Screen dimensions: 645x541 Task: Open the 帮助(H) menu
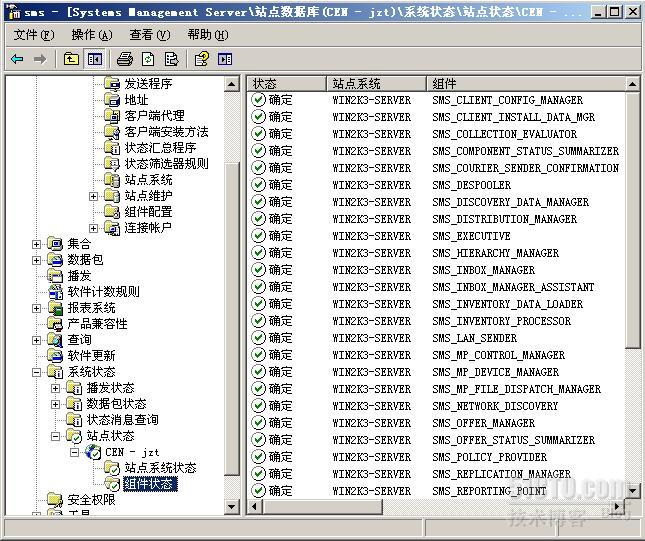(x=208, y=35)
